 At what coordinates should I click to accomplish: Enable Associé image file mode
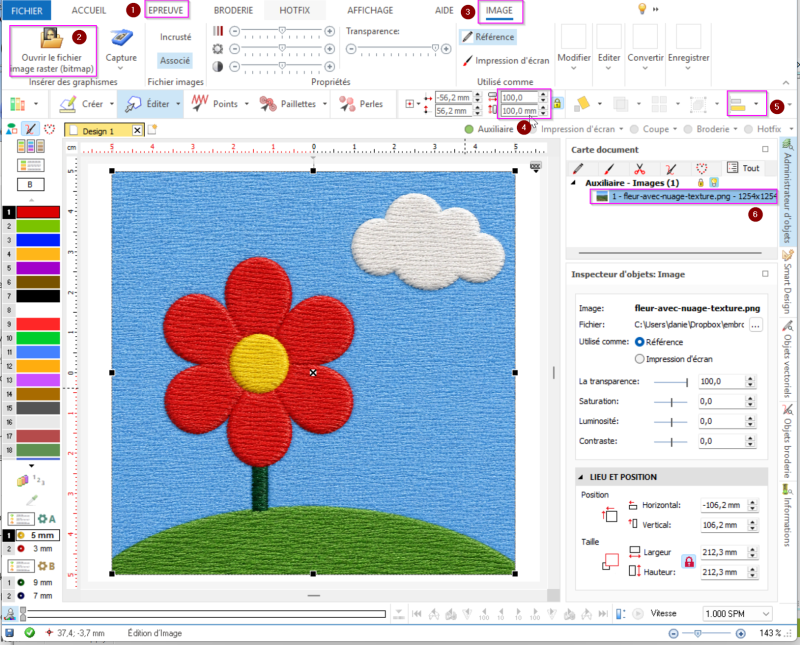tap(175, 61)
